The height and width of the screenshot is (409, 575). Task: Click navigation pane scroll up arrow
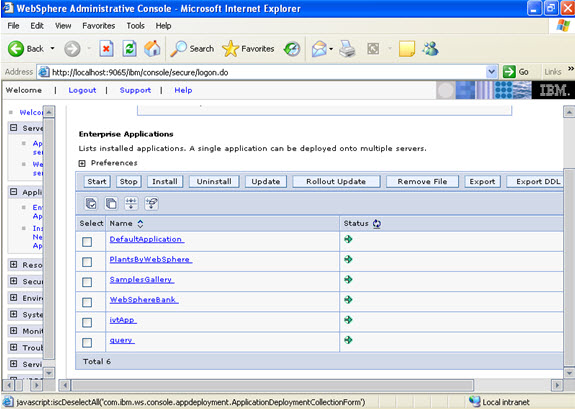tap(49, 111)
